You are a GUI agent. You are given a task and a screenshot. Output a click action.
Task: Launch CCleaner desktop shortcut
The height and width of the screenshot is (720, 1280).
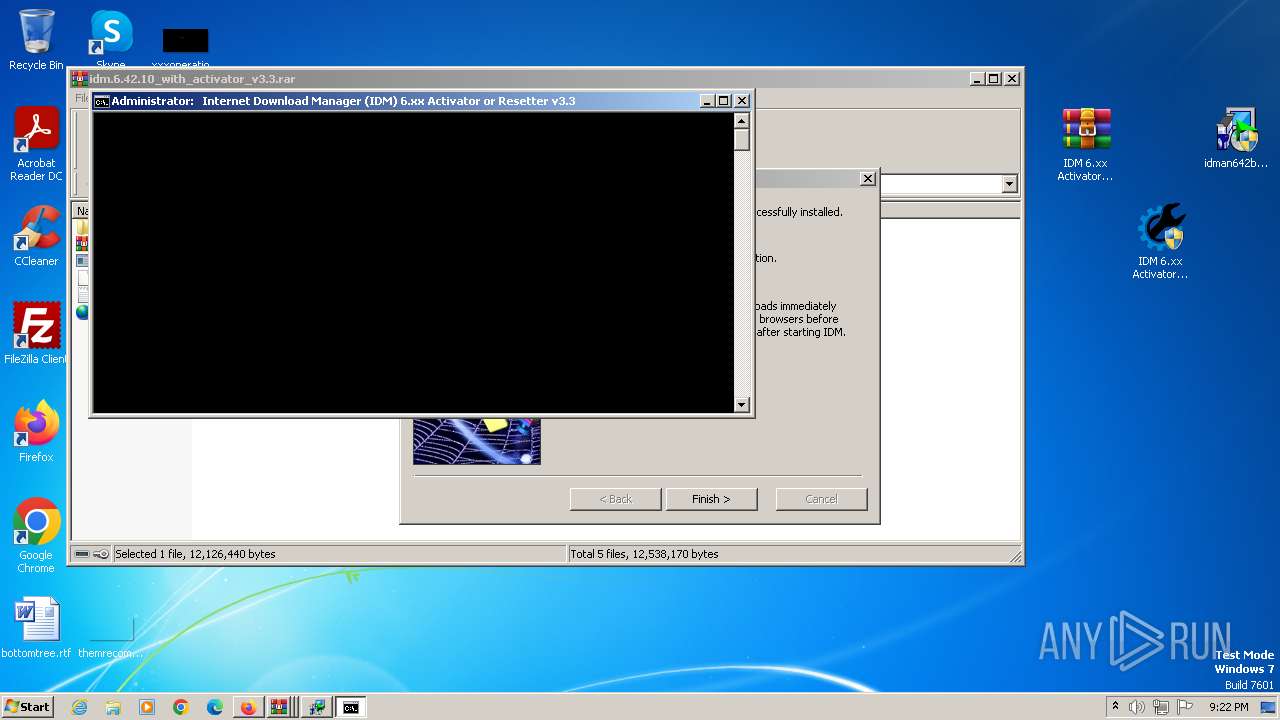37,236
